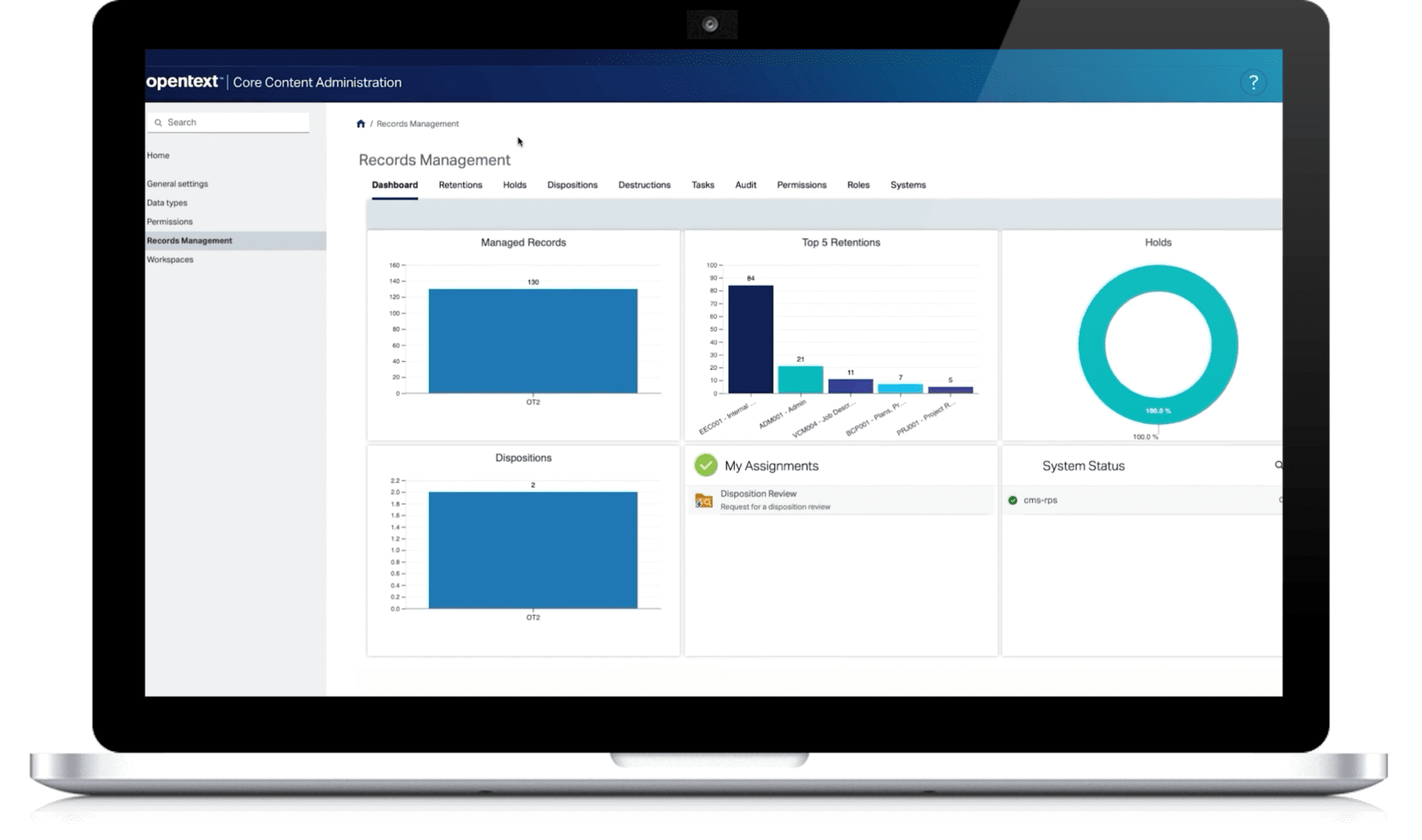Click the sidebar search input field
The image size is (1422, 840).
pos(229,121)
